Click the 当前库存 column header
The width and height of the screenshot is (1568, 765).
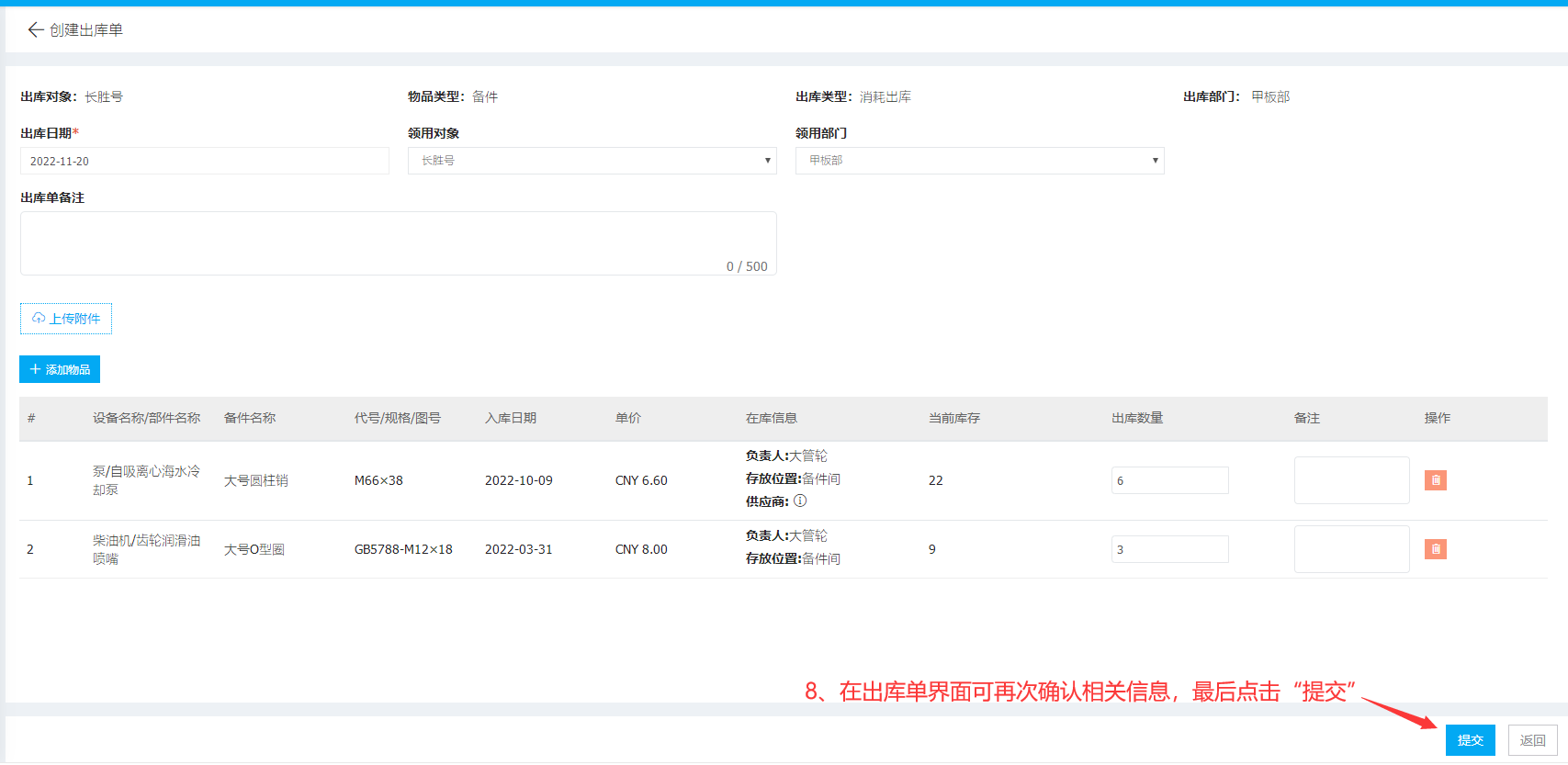pyautogui.click(x=954, y=418)
